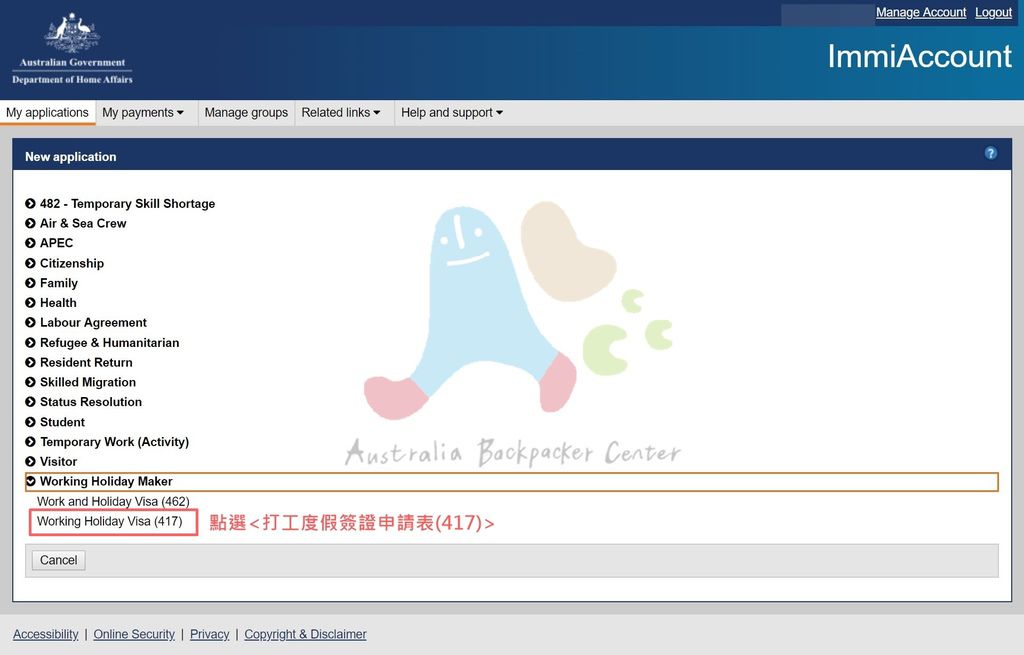The image size is (1024, 655).
Task: Expand the Status Resolution arrow icon
Action: (x=30, y=402)
